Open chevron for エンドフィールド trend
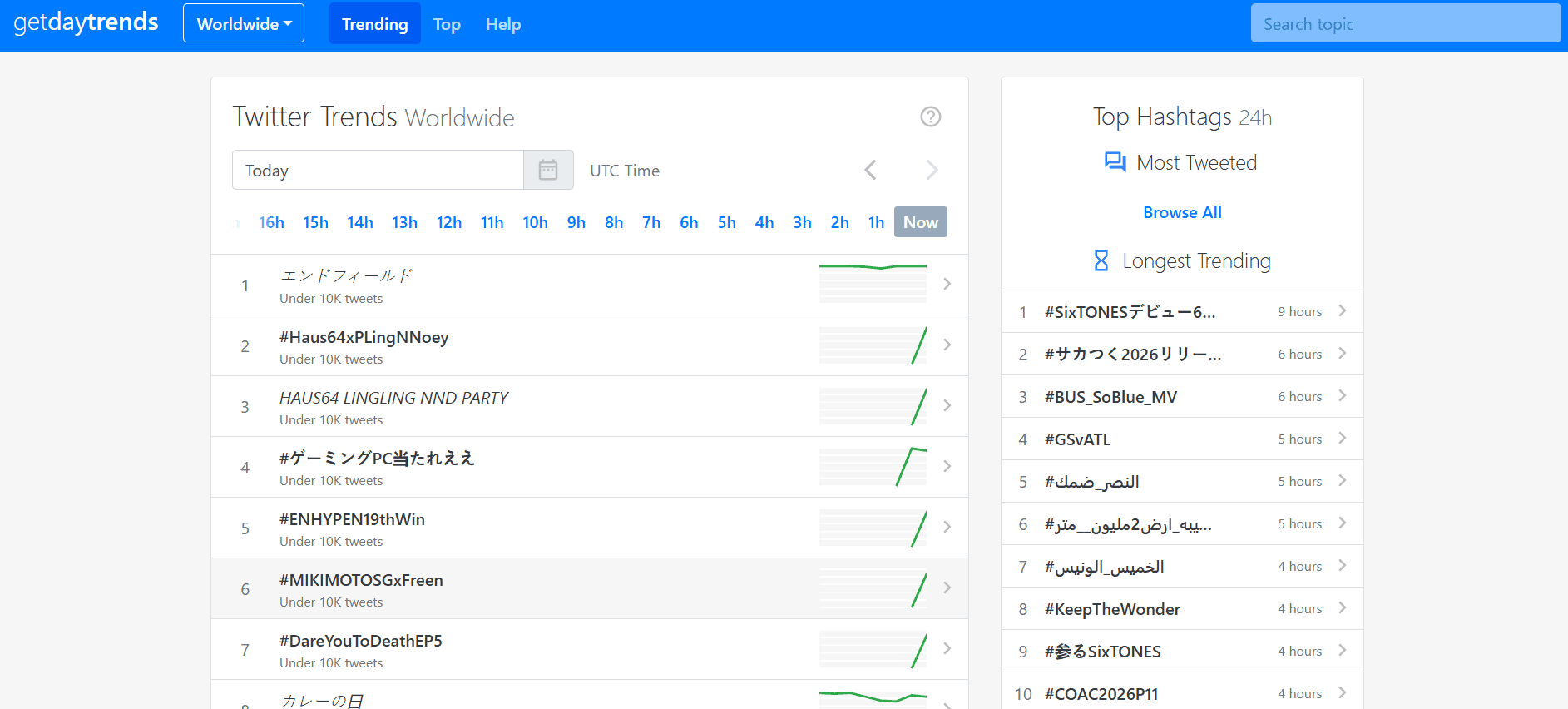 [x=947, y=284]
